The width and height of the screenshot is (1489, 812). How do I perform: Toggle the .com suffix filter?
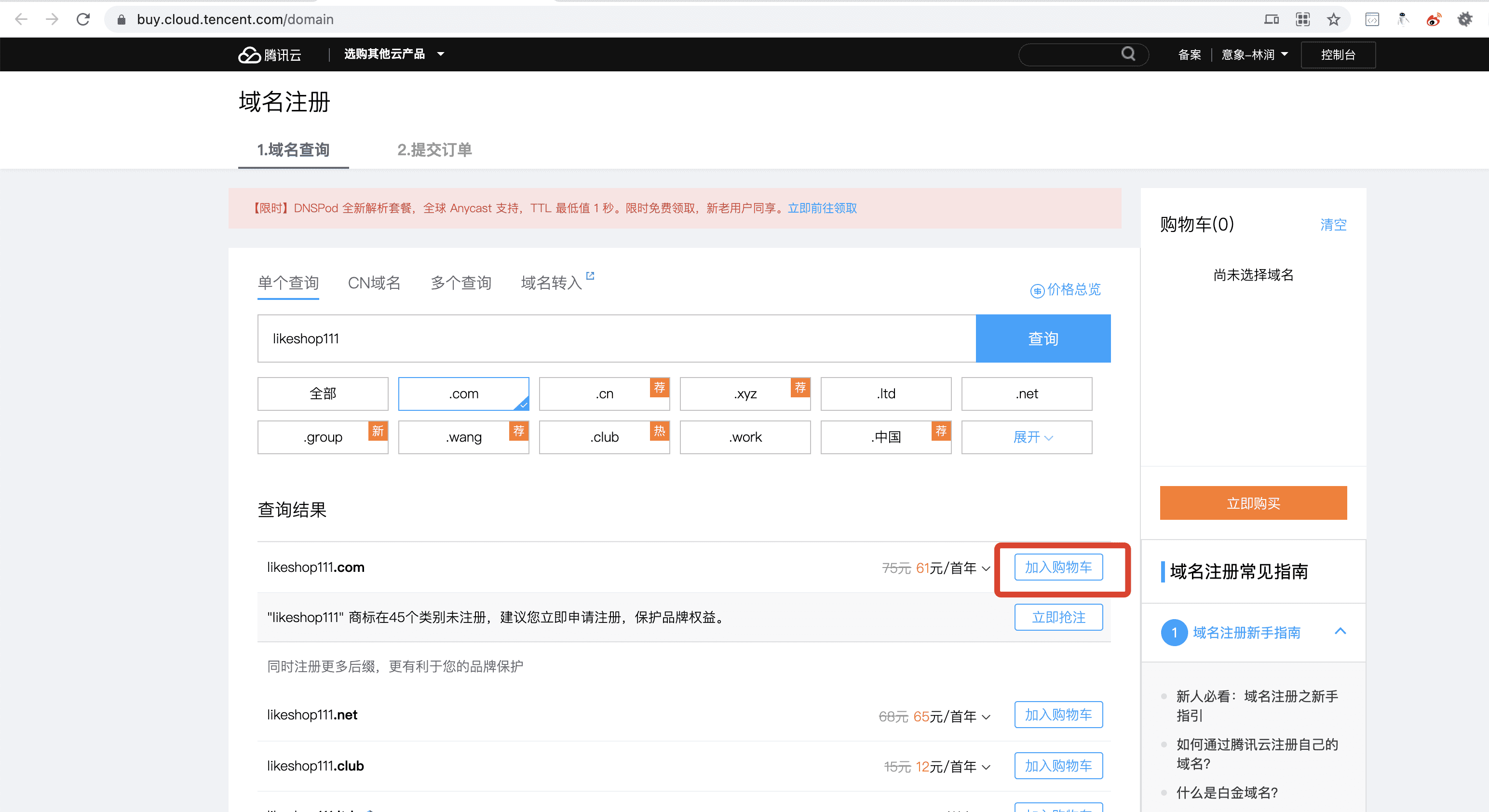click(x=463, y=393)
